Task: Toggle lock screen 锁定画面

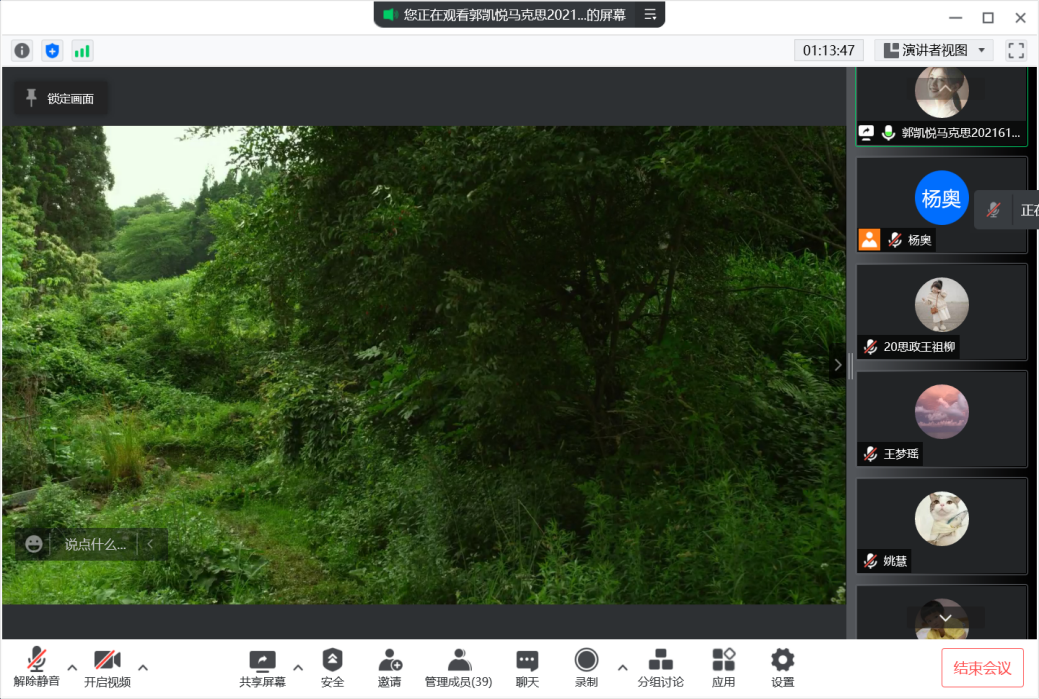Action: point(60,98)
